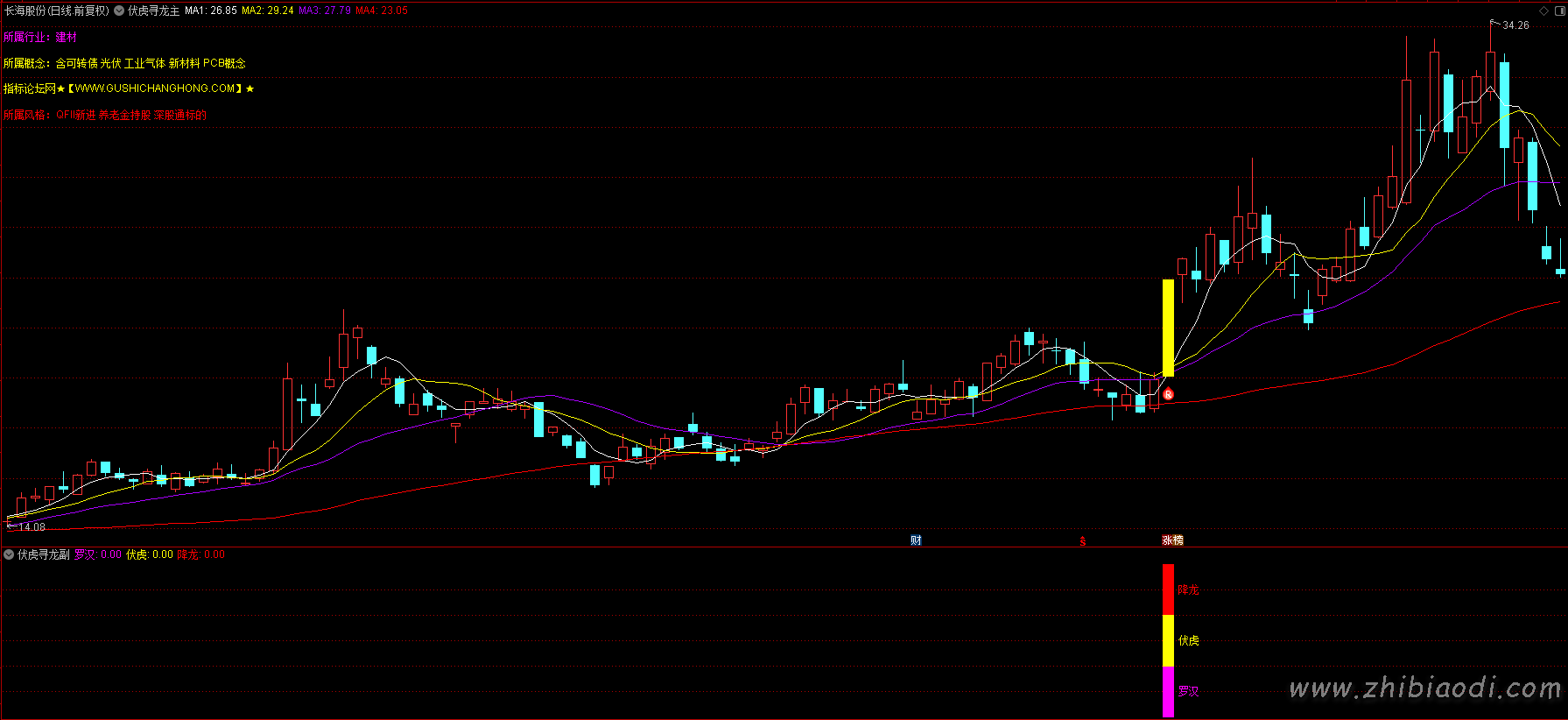Select the 降龙: 0.00 legend value
Viewport: 1568px width, 720px height.
201,554
